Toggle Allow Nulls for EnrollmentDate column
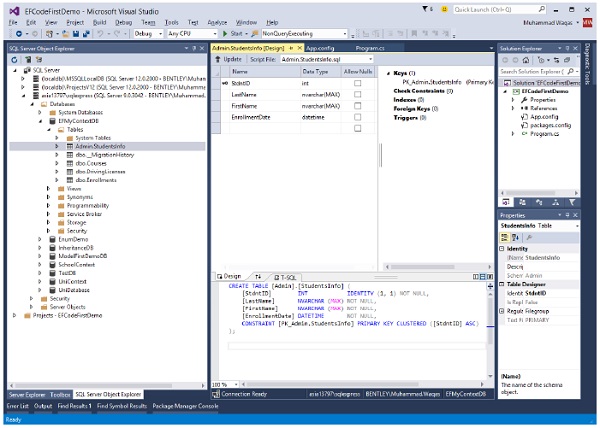The image size is (600, 428). click(356, 118)
